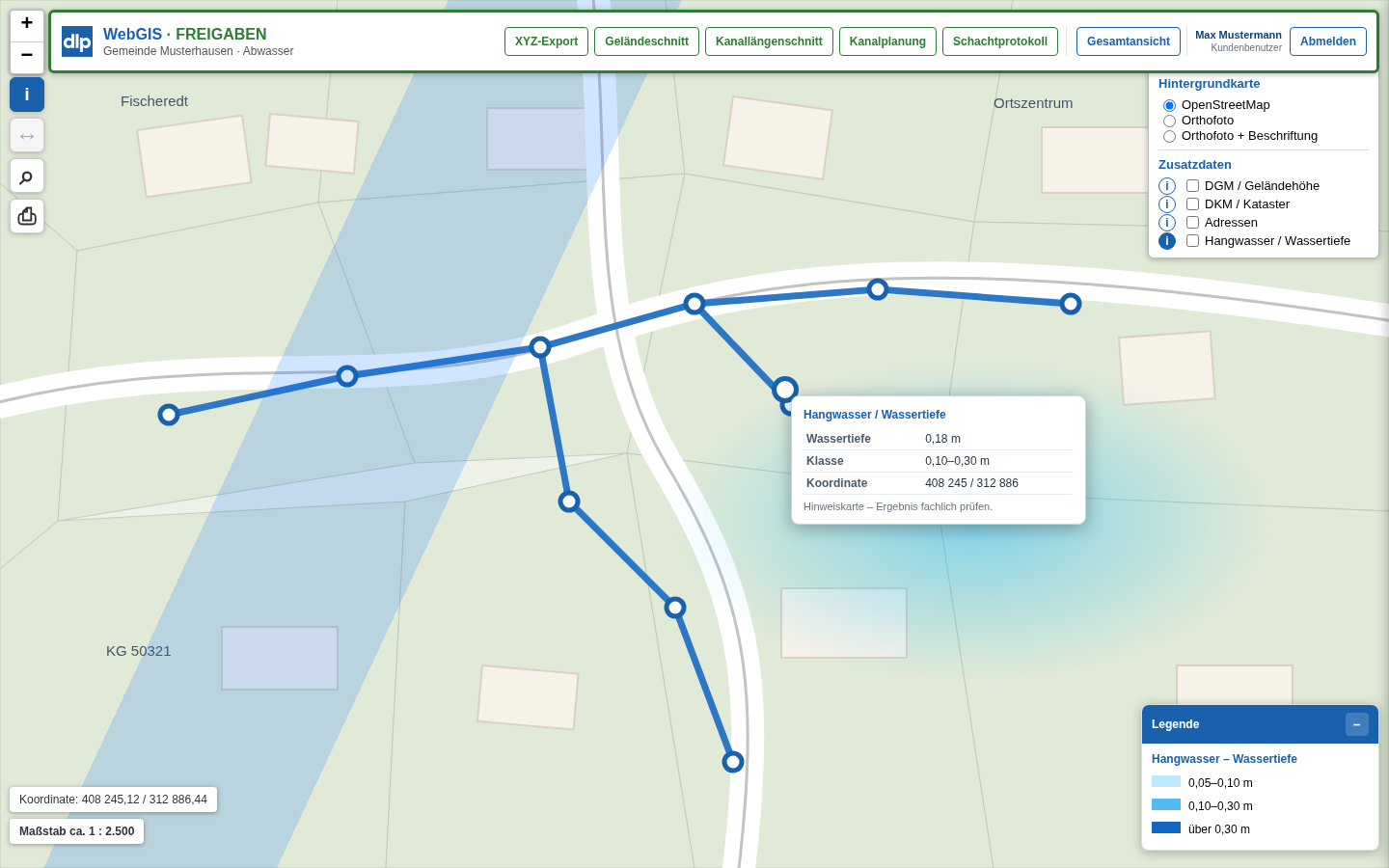1389x868 pixels.
Task: Open info for DGM / Geländehöhe
Action: click(1167, 186)
